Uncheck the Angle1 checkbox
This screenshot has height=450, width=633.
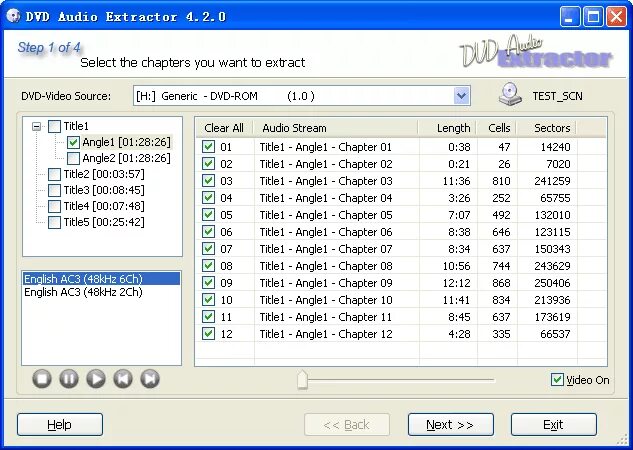[73, 142]
